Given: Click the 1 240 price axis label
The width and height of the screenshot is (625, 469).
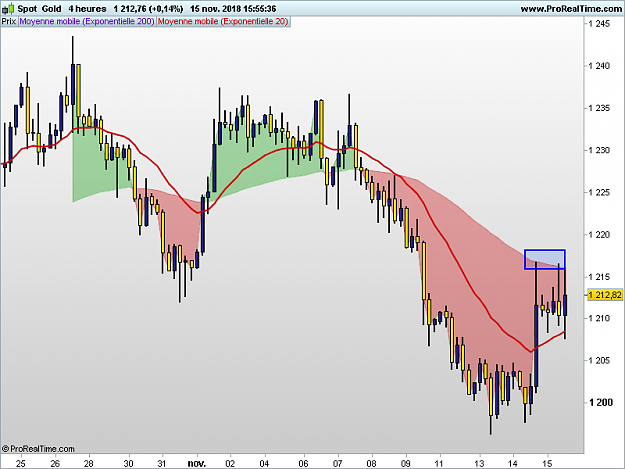Looking at the screenshot, I should 599,66.
